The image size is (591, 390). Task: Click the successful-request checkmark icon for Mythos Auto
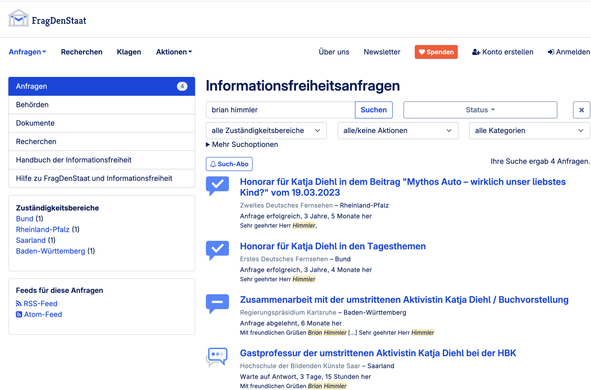click(217, 185)
